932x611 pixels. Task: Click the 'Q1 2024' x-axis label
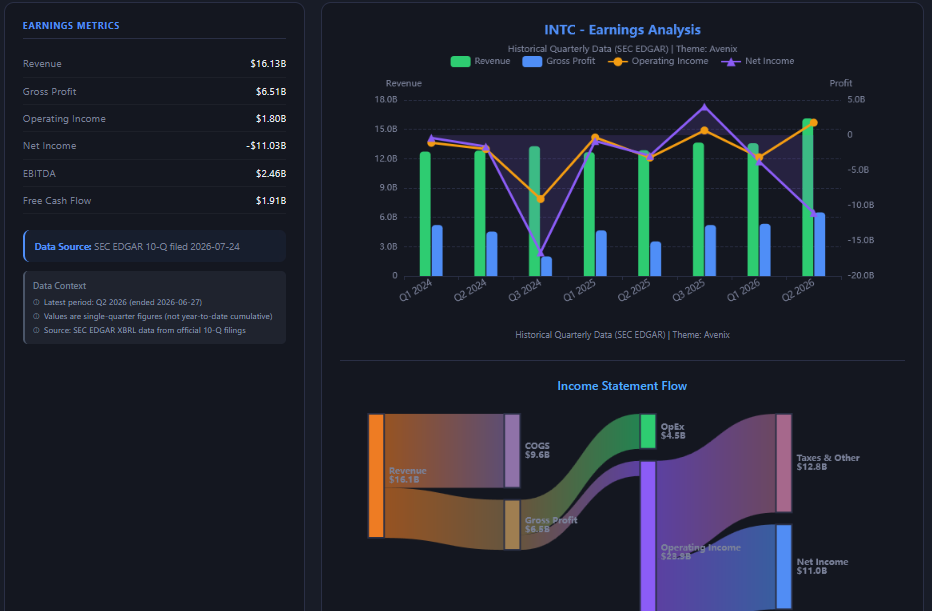tap(416, 290)
